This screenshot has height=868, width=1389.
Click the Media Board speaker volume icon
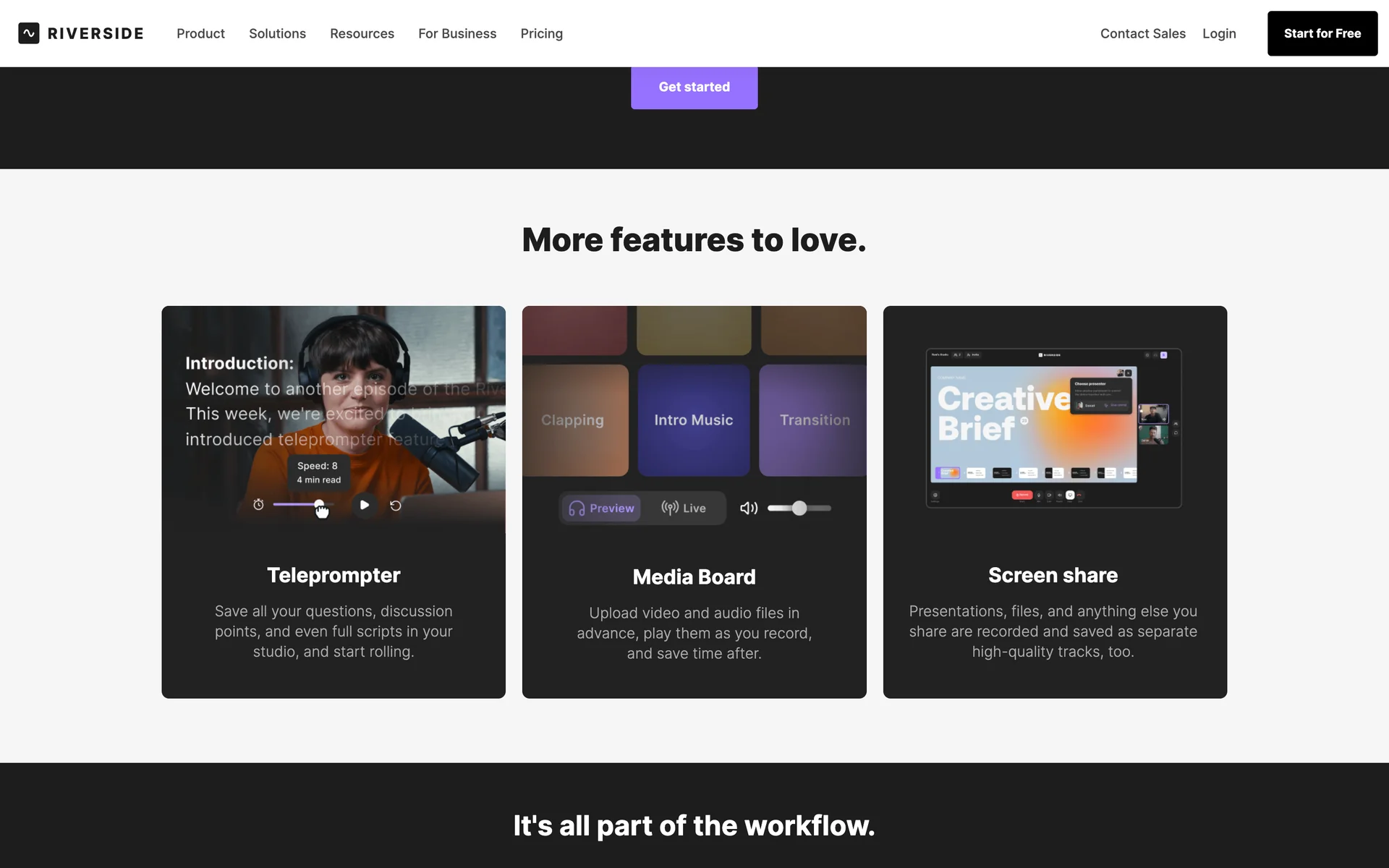tap(749, 509)
